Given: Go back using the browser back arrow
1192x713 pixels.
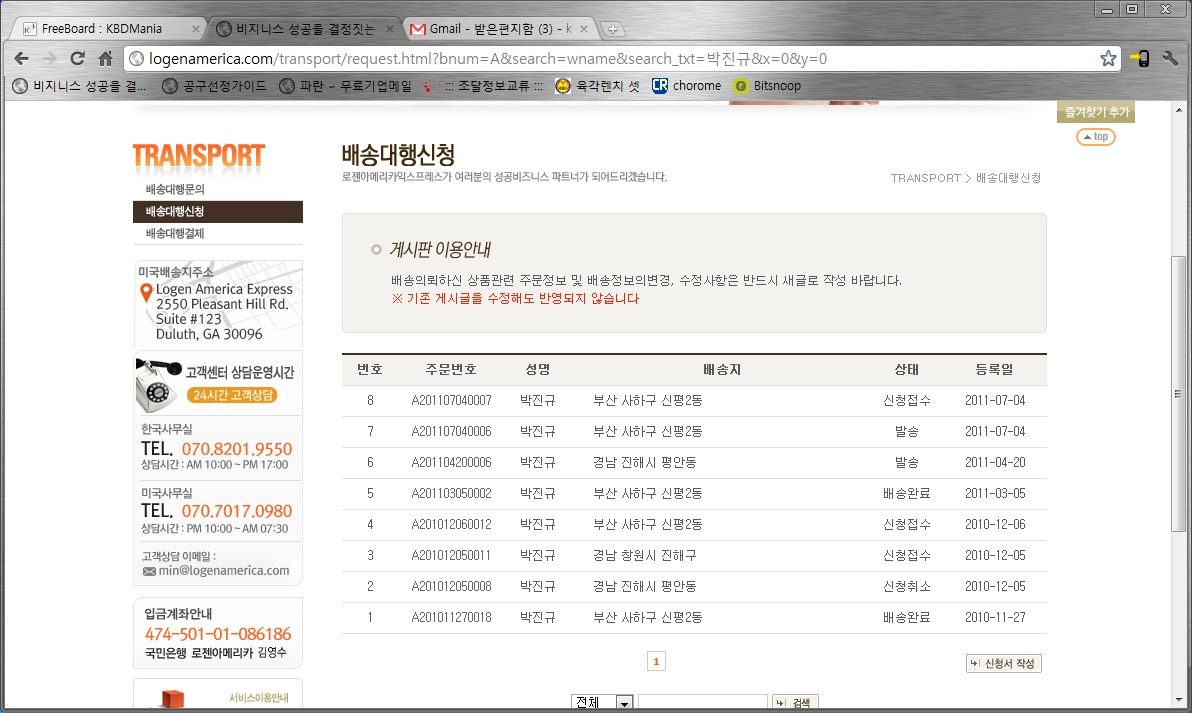Looking at the screenshot, I should (21, 59).
